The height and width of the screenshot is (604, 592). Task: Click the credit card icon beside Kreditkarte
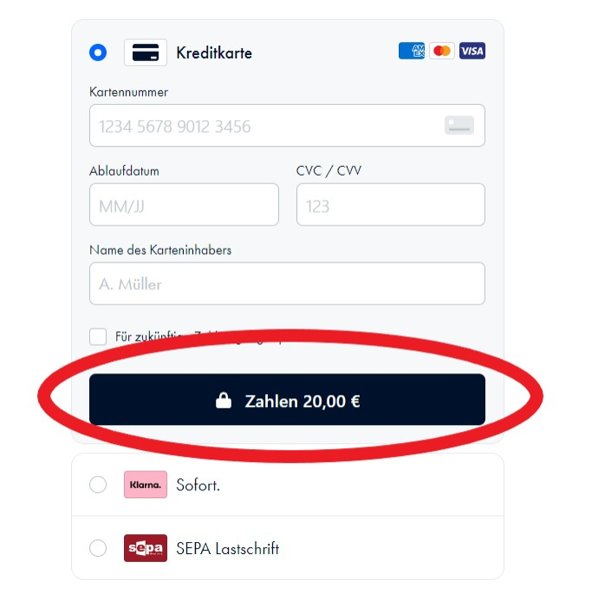pos(145,52)
